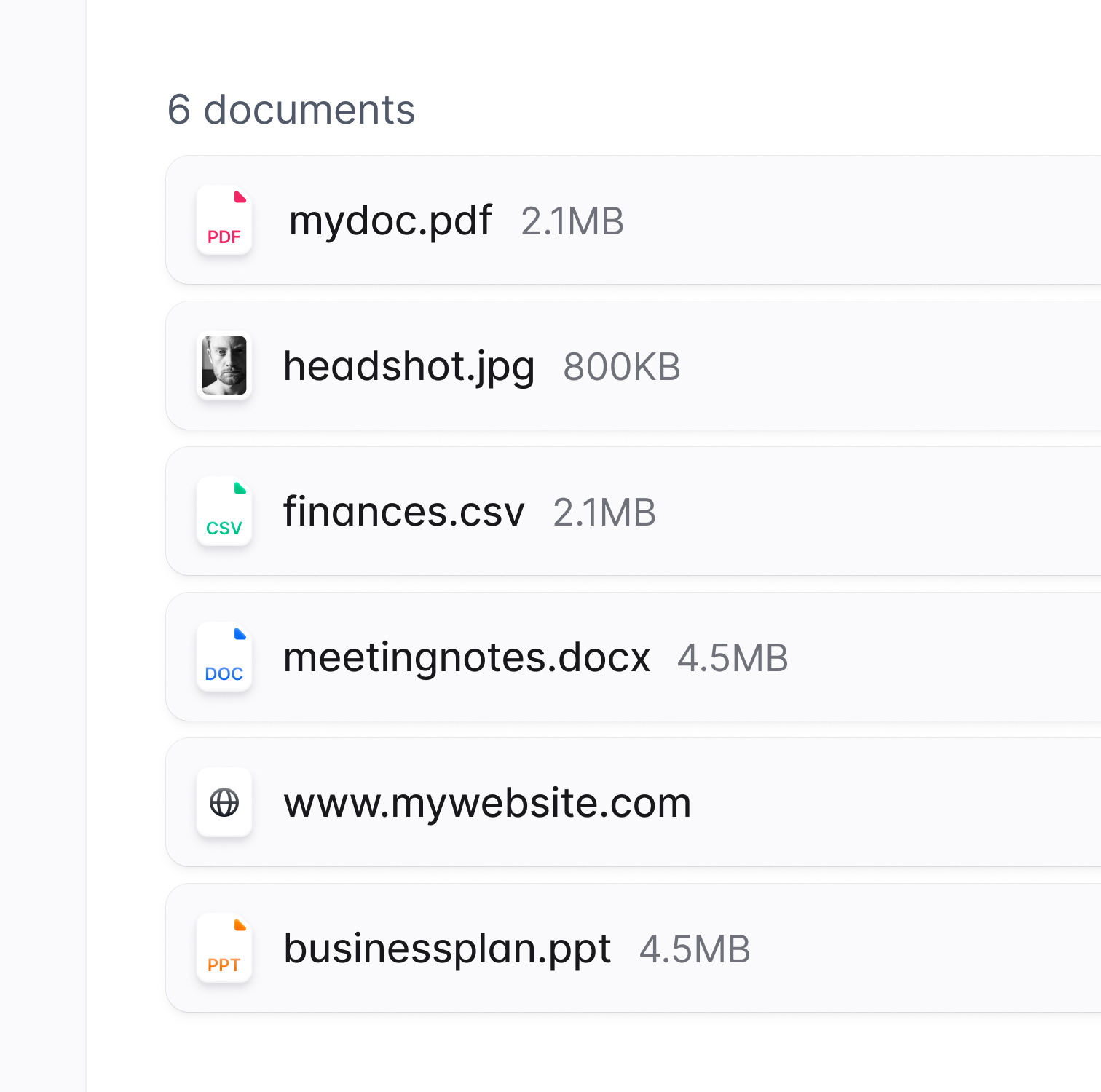1101x1092 pixels.
Task: Open headshot.jpg file name
Action: [x=409, y=366]
